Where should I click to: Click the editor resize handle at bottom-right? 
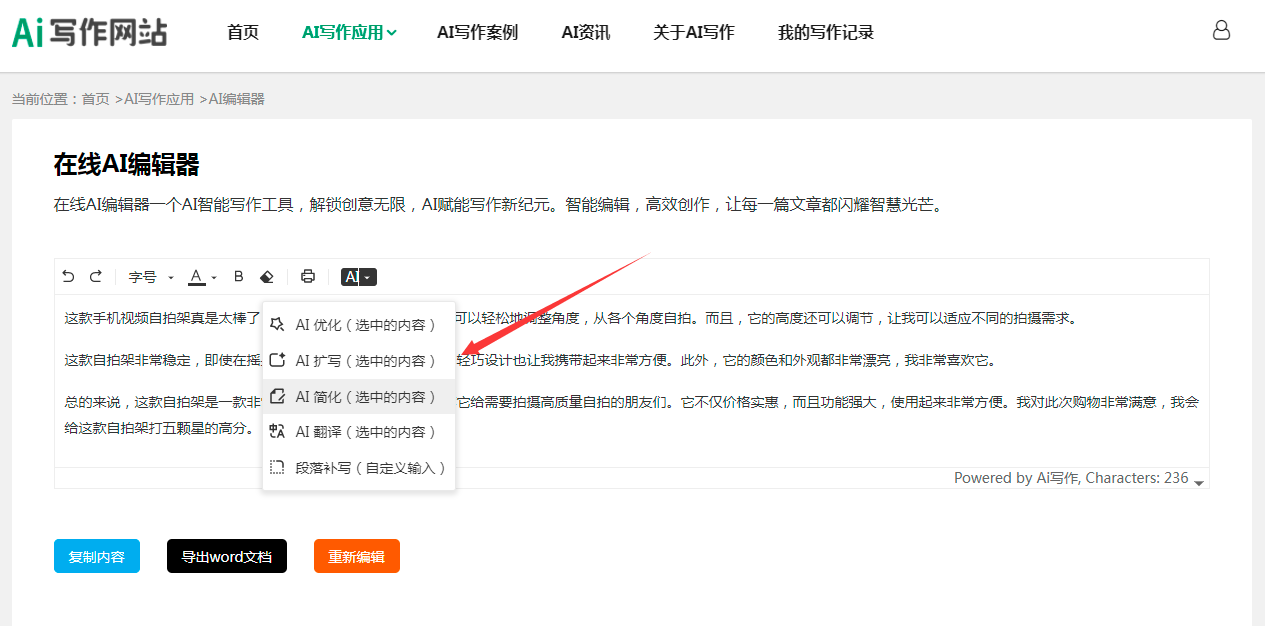pos(1199,482)
